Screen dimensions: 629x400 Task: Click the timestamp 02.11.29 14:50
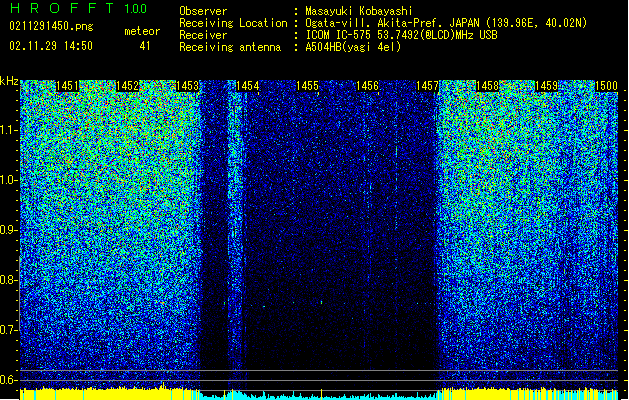click(51, 46)
